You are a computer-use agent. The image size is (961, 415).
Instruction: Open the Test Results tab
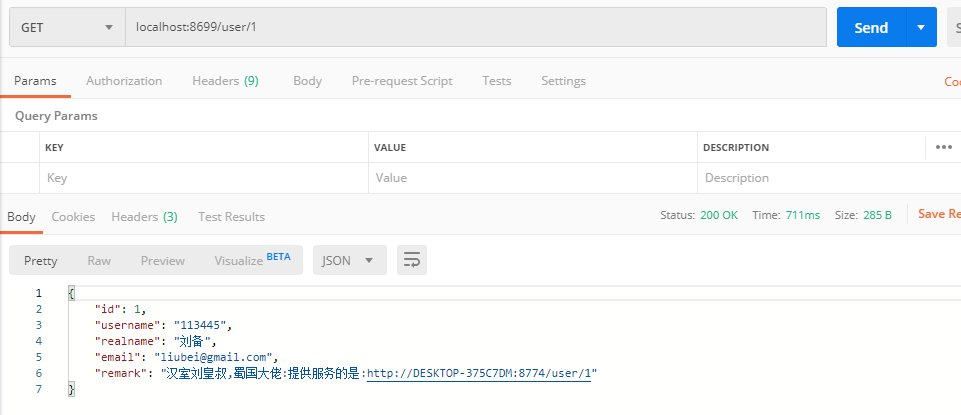point(232,216)
